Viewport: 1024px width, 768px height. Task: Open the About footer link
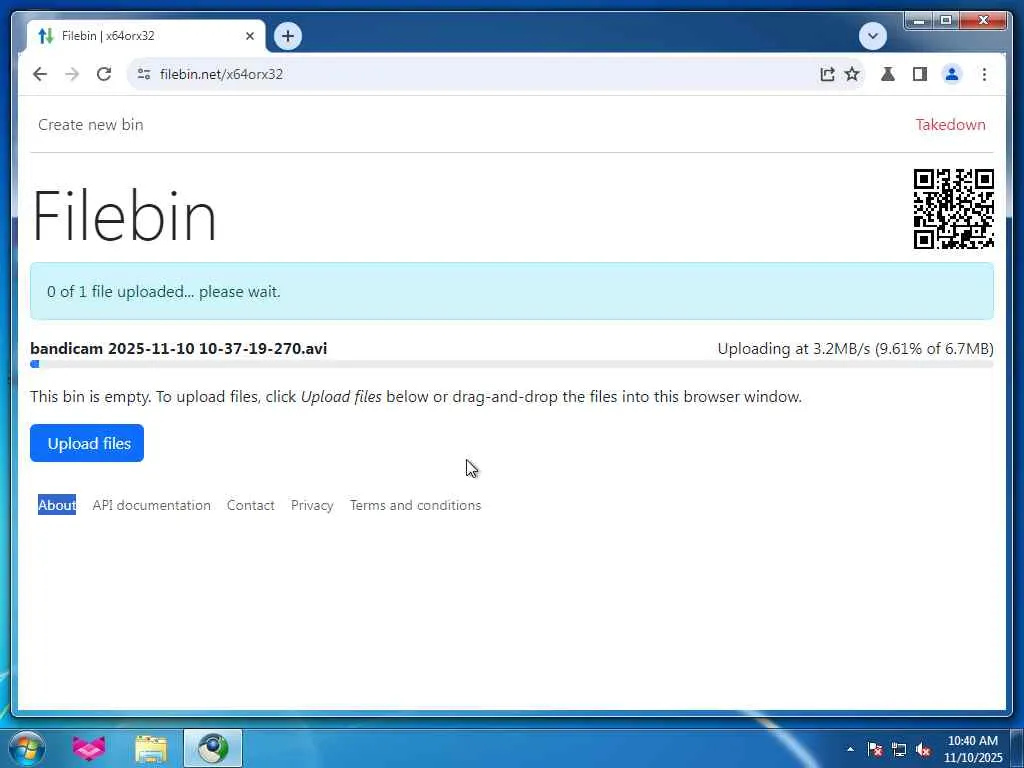coord(57,505)
